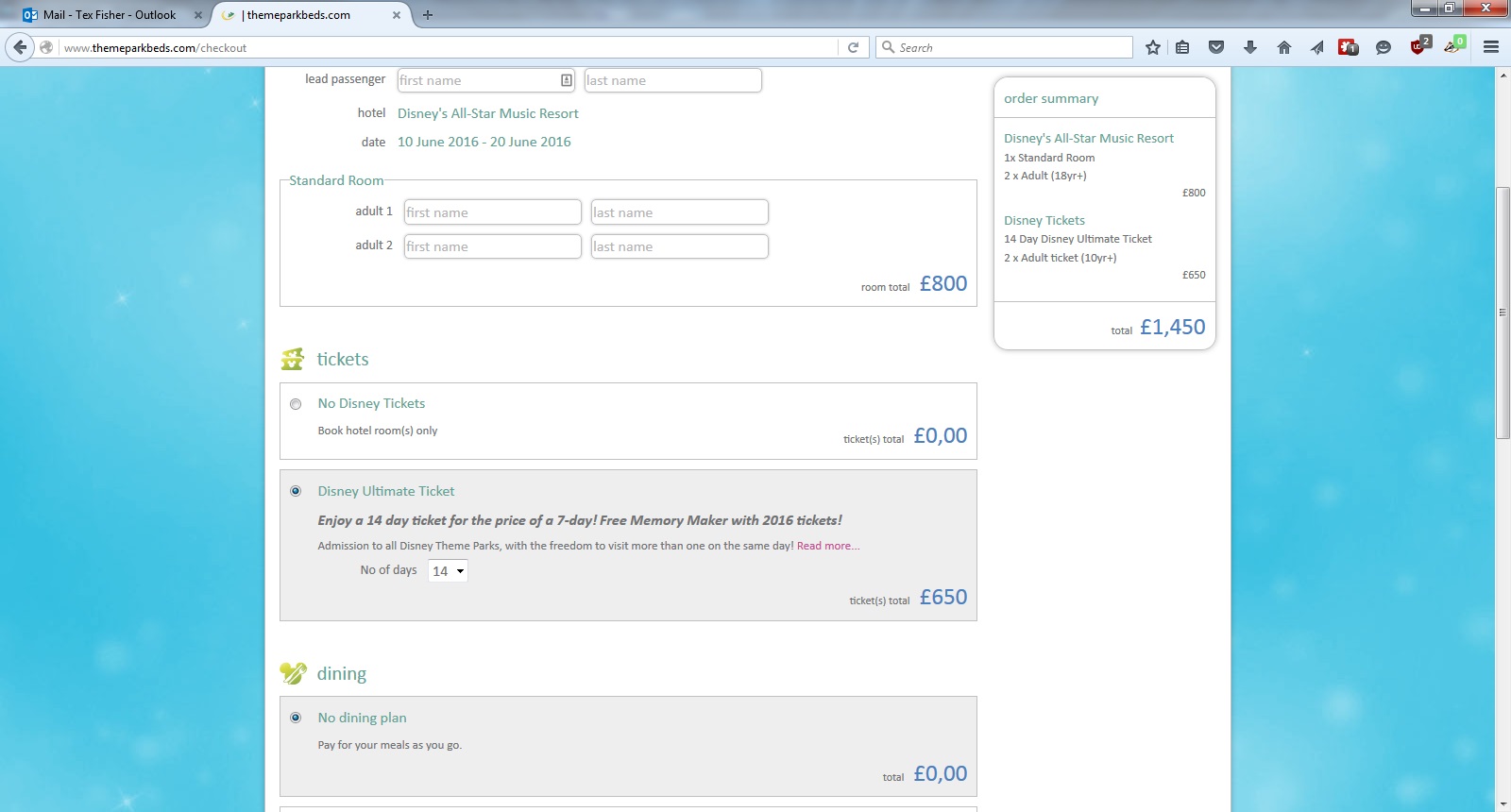Click Disney's All-Star Music Resort in order summary
The width and height of the screenshot is (1511, 812).
[x=1089, y=138]
